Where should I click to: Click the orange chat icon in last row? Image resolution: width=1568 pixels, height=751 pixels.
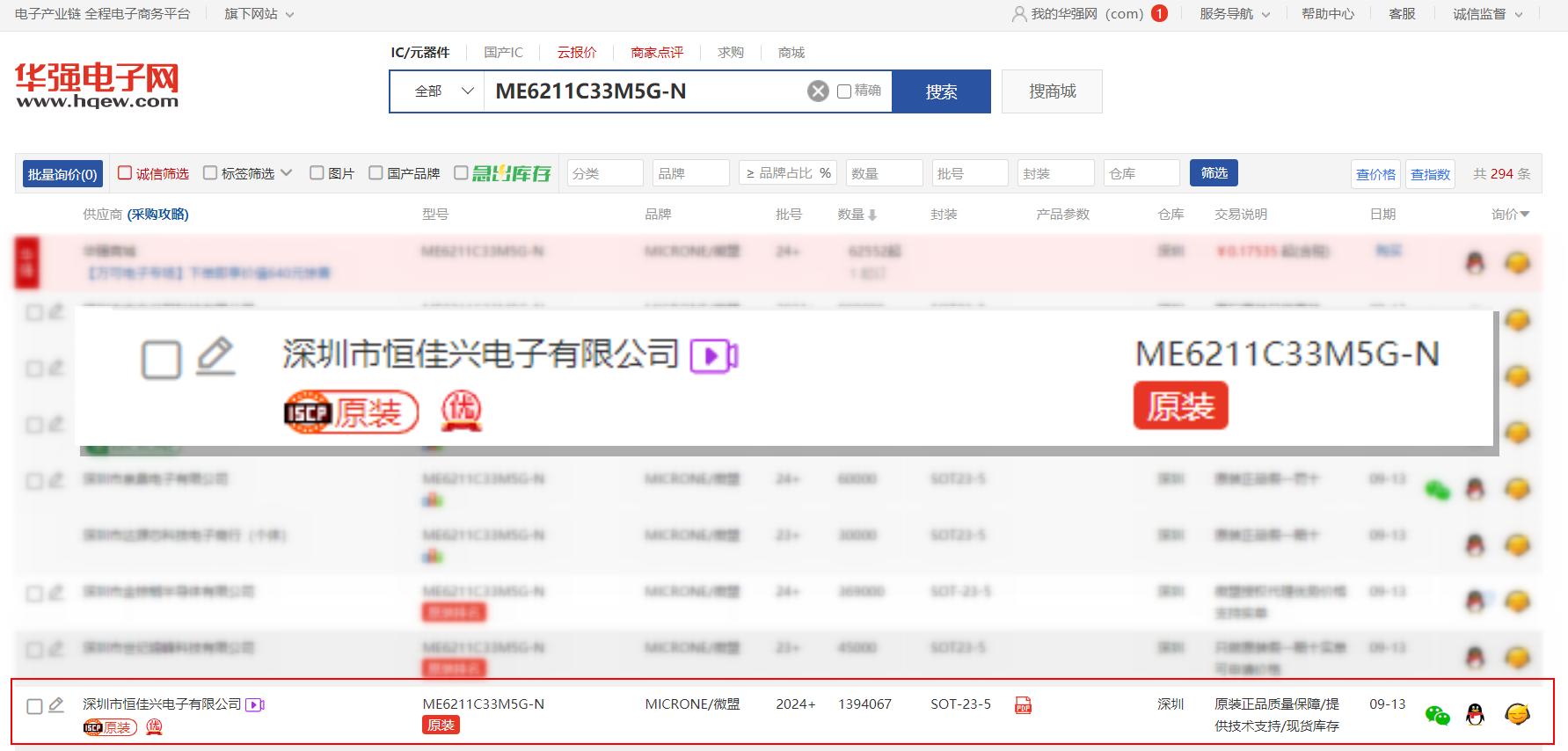coord(1517,714)
